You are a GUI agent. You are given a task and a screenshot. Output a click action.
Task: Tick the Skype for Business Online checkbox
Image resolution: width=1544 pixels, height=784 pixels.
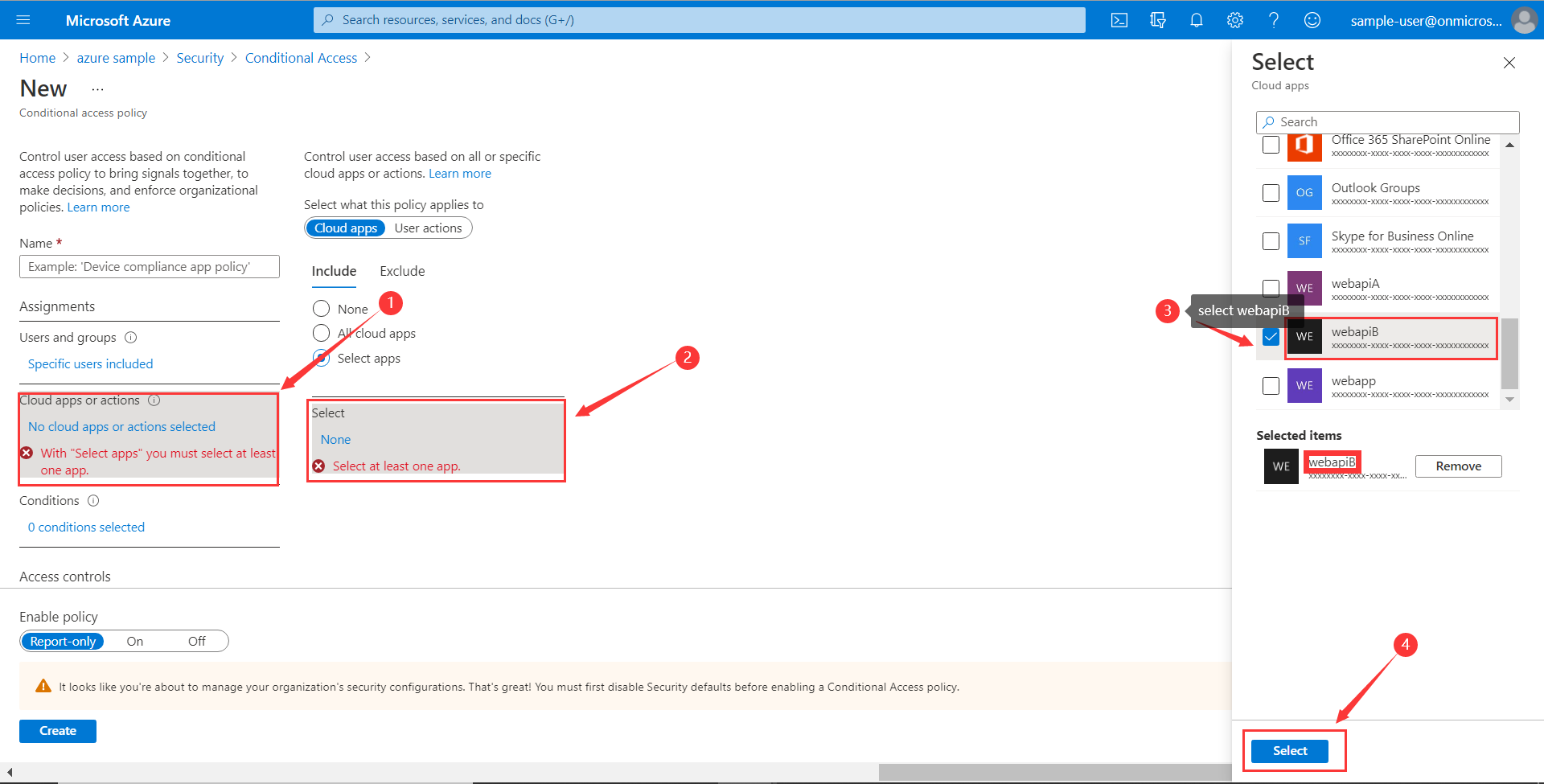click(x=1271, y=241)
